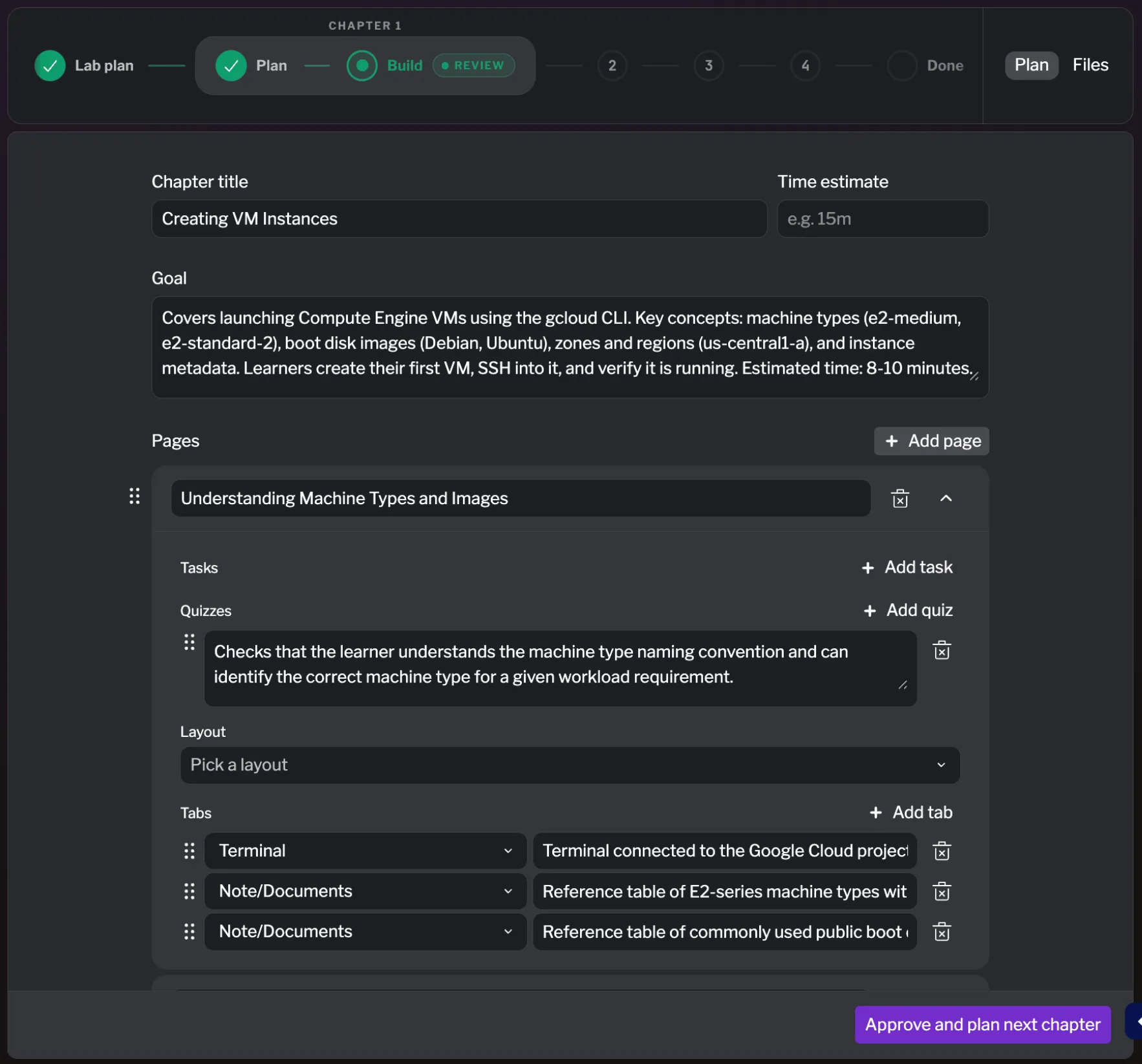
Task: Edit the E2-series machine types description field
Action: (x=724, y=891)
